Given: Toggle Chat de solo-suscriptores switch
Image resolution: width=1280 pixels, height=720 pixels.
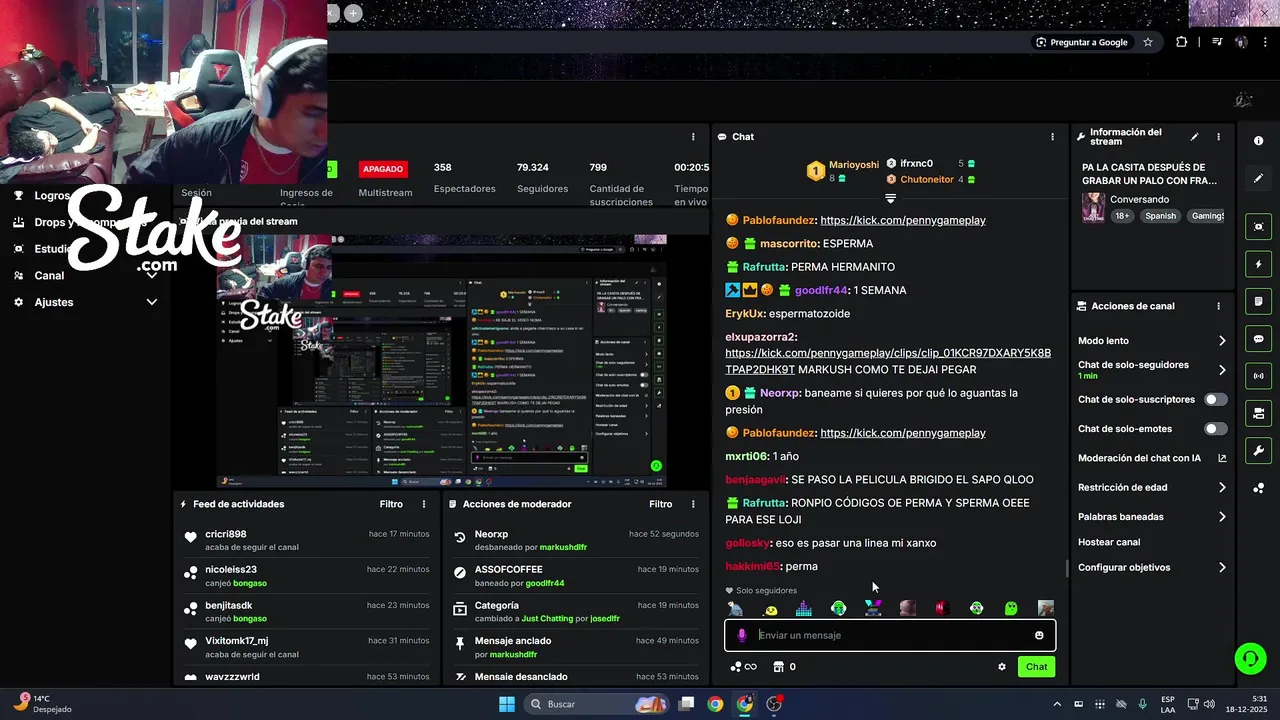Looking at the screenshot, I should [x=1215, y=399].
